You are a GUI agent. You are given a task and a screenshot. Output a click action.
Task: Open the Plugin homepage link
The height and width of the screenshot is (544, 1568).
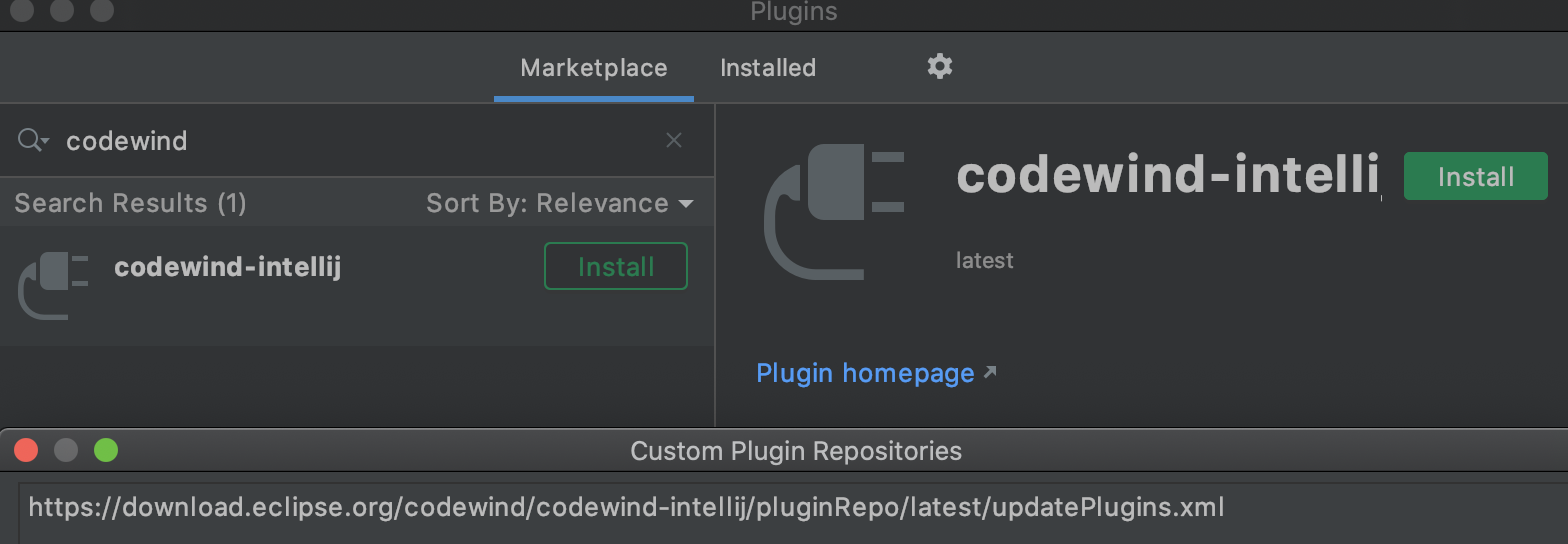865,373
